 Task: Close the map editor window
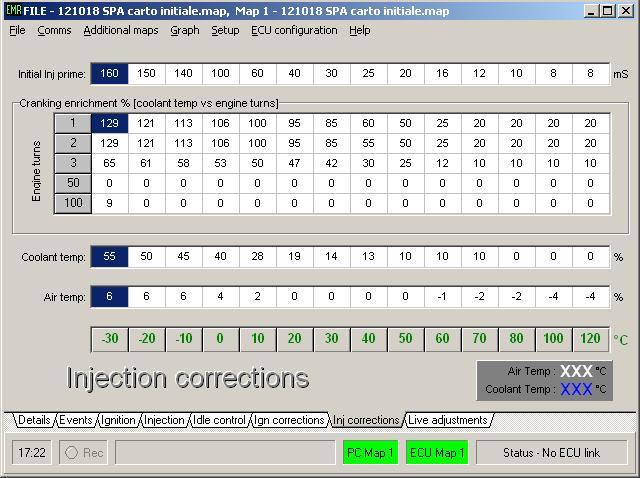coord(626,11)
